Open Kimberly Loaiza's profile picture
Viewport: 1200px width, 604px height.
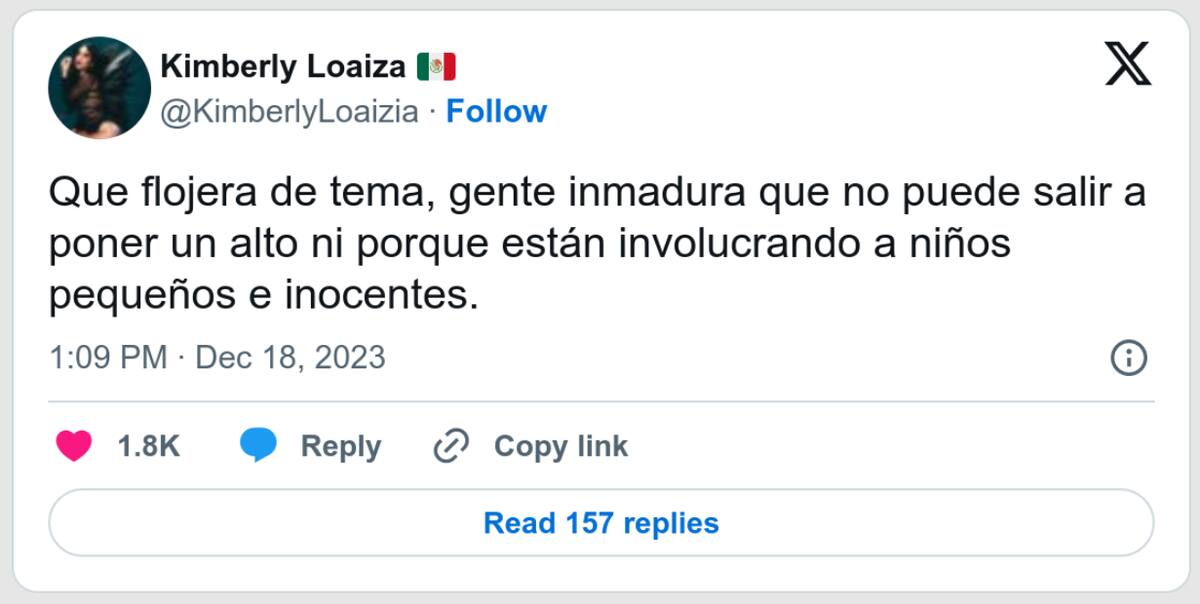coord(99,88)
